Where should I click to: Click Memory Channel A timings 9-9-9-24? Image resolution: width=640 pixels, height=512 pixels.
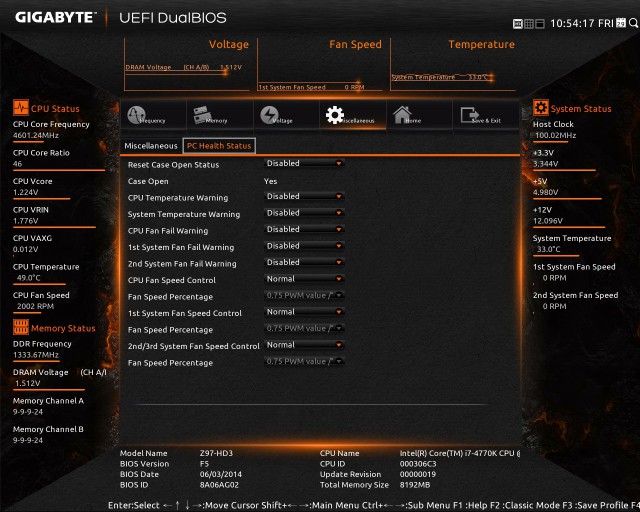(x=28, y=412)
